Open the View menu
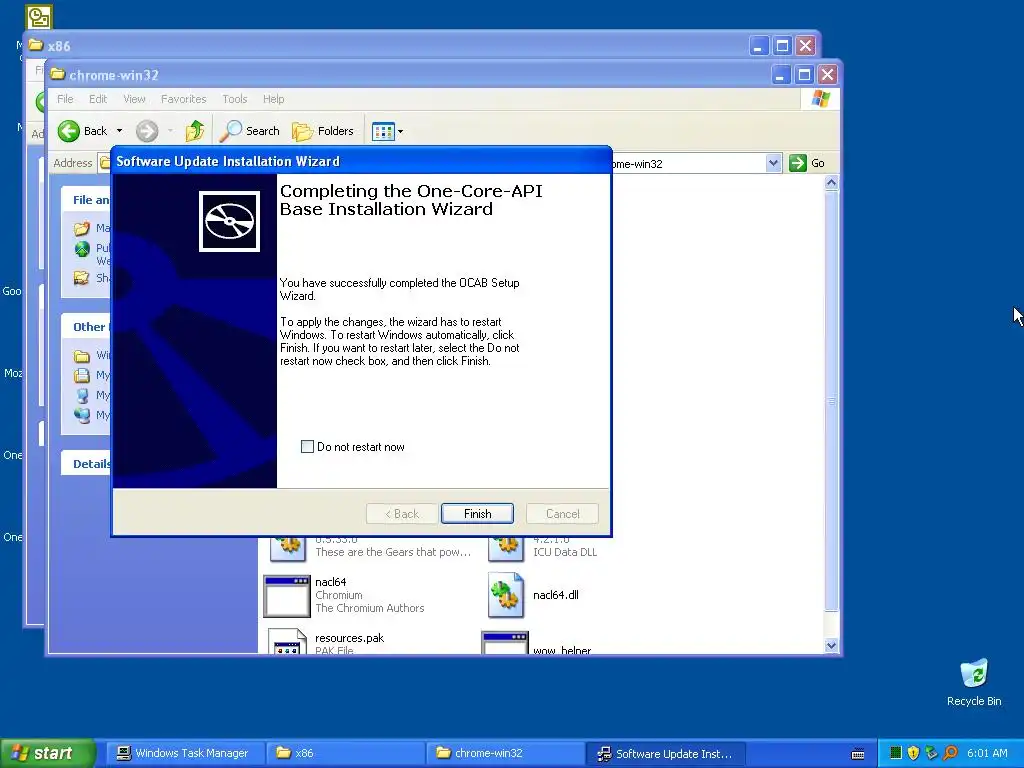Viewport: 1024px width, 768px height. tap(135, 99)
